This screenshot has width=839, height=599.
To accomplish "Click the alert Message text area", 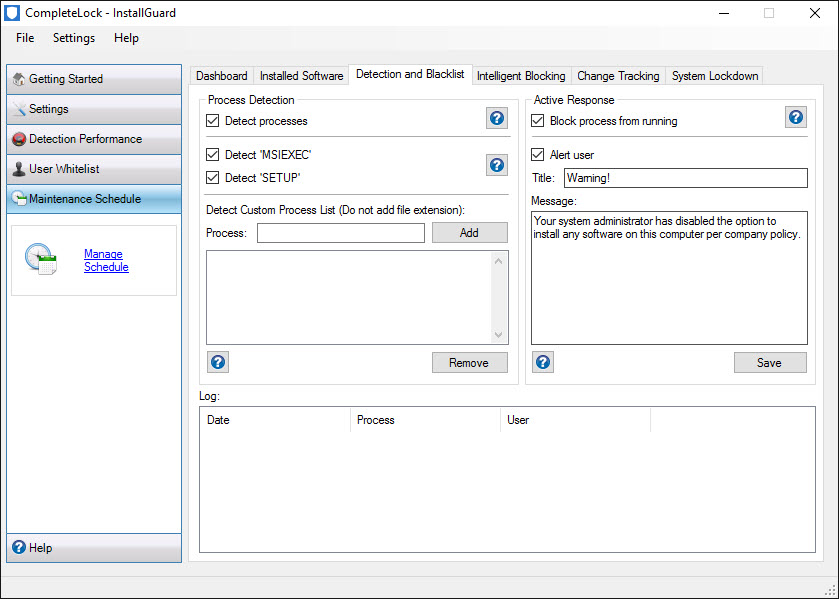I will coord(669,278).
